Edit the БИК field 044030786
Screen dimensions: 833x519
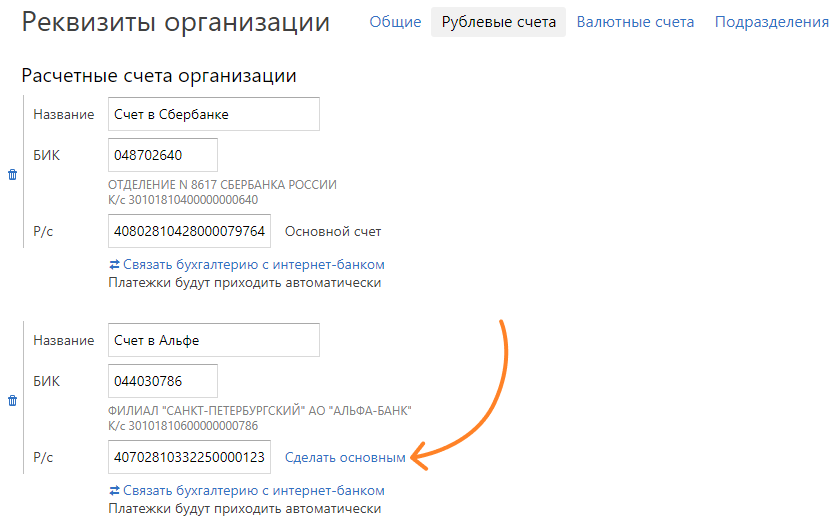coord(163,381)
